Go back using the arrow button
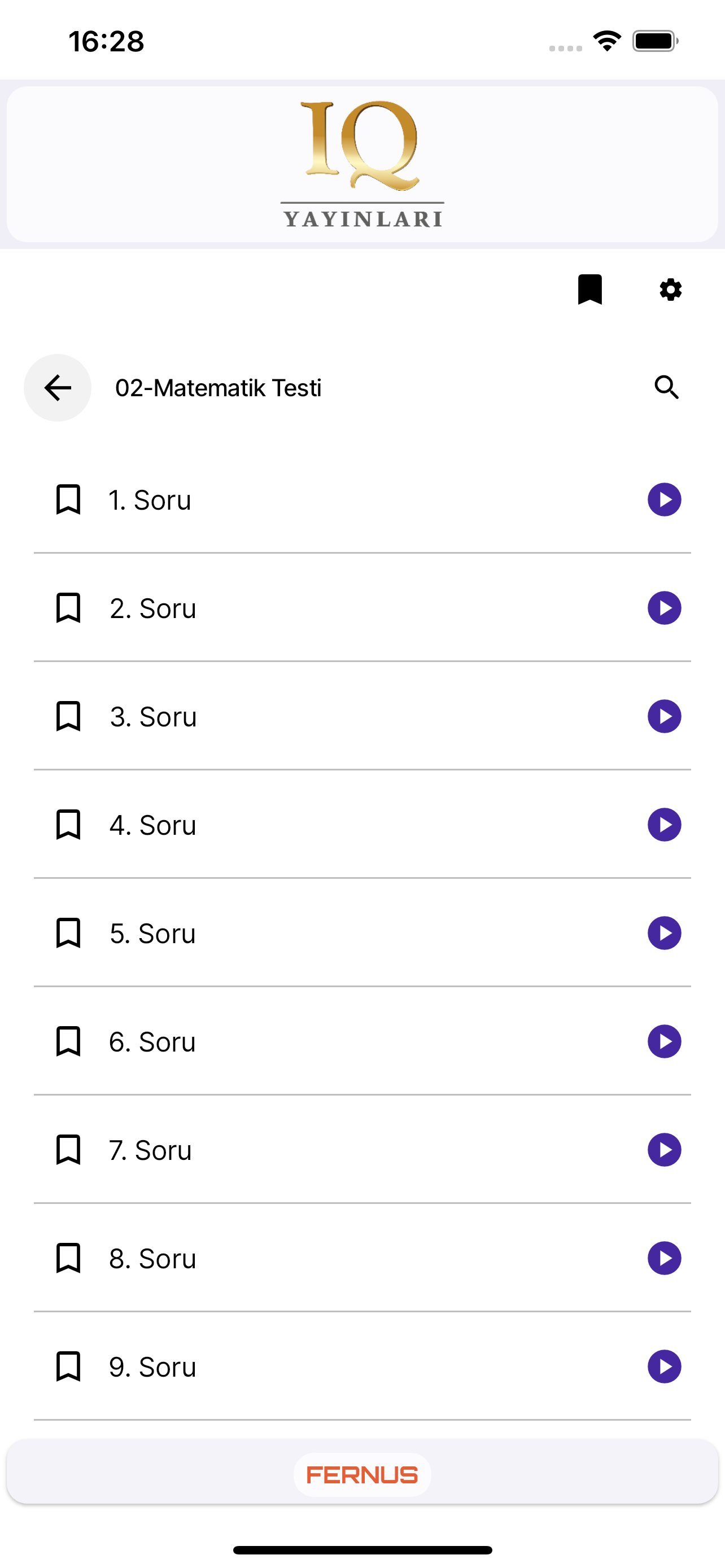Screen dimensions: 725x1568 [x=58, y=388]
